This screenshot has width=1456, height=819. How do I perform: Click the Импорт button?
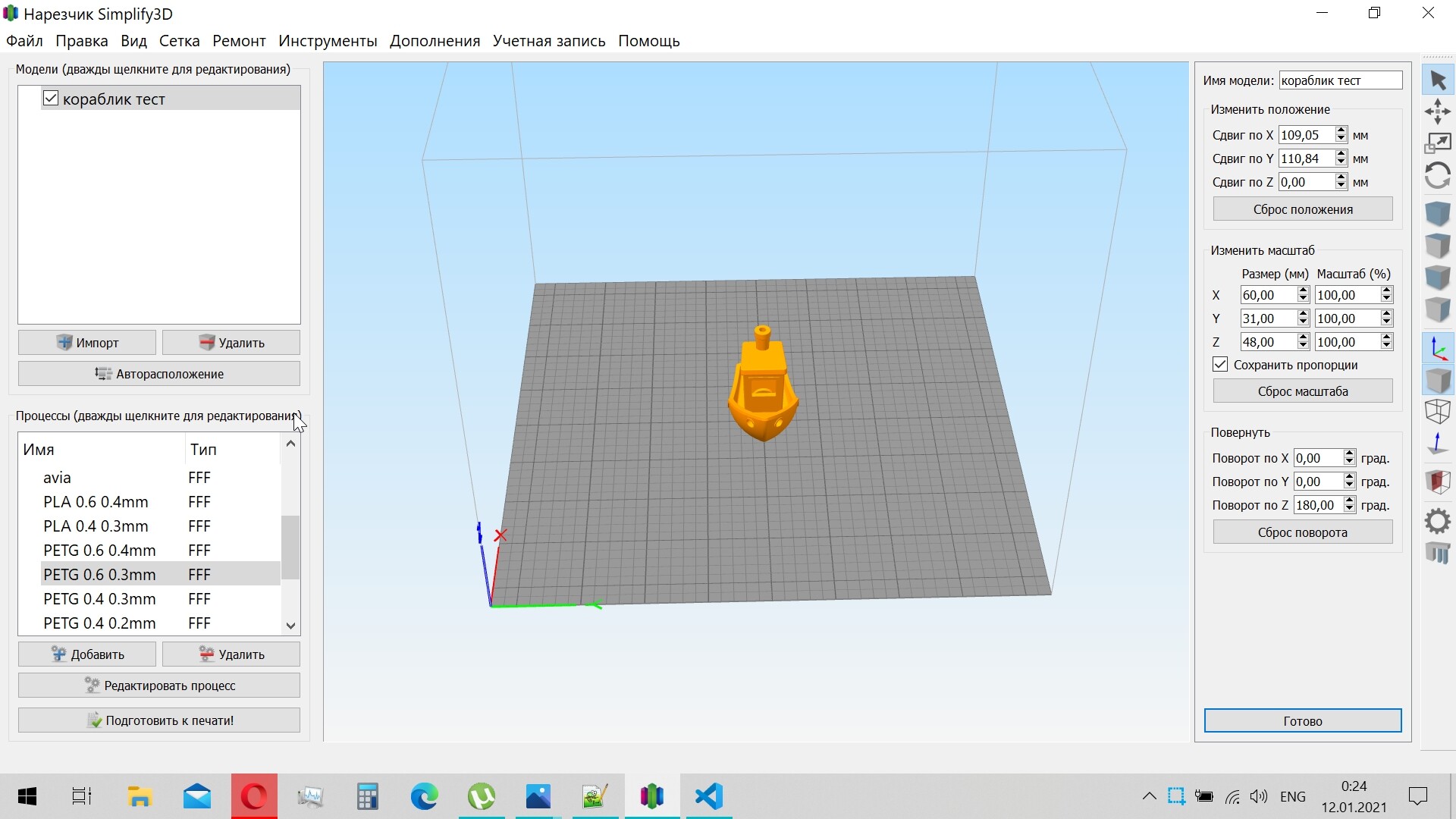tap(87, 343)
